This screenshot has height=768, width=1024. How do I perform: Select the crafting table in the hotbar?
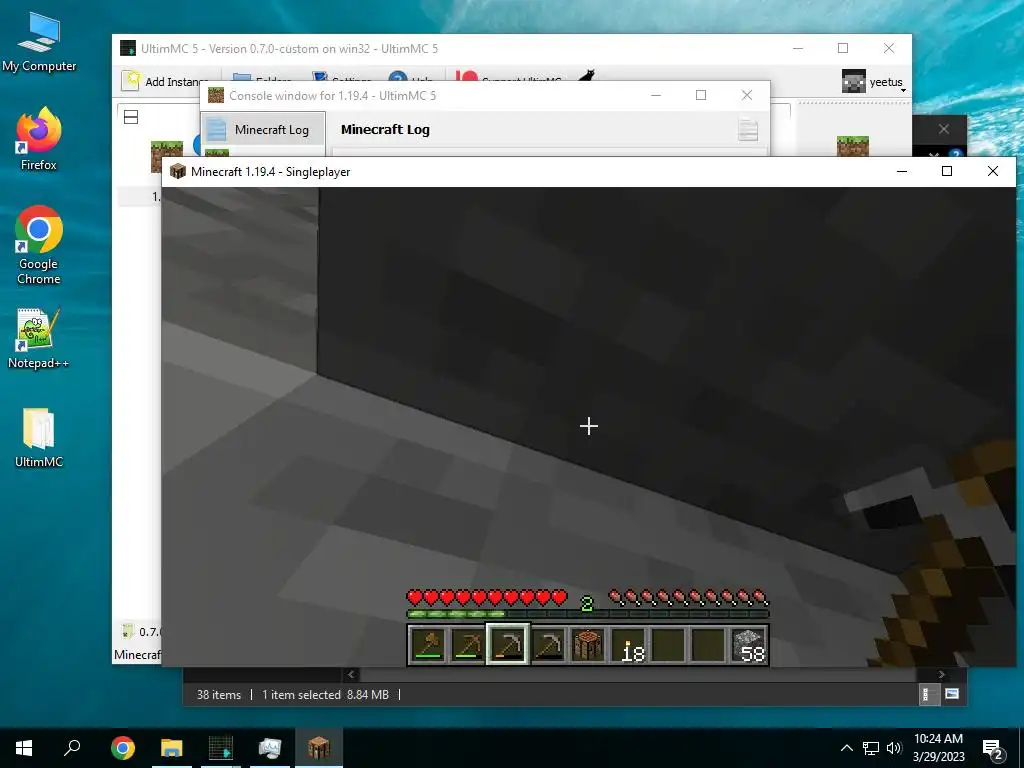click(588, 645)
